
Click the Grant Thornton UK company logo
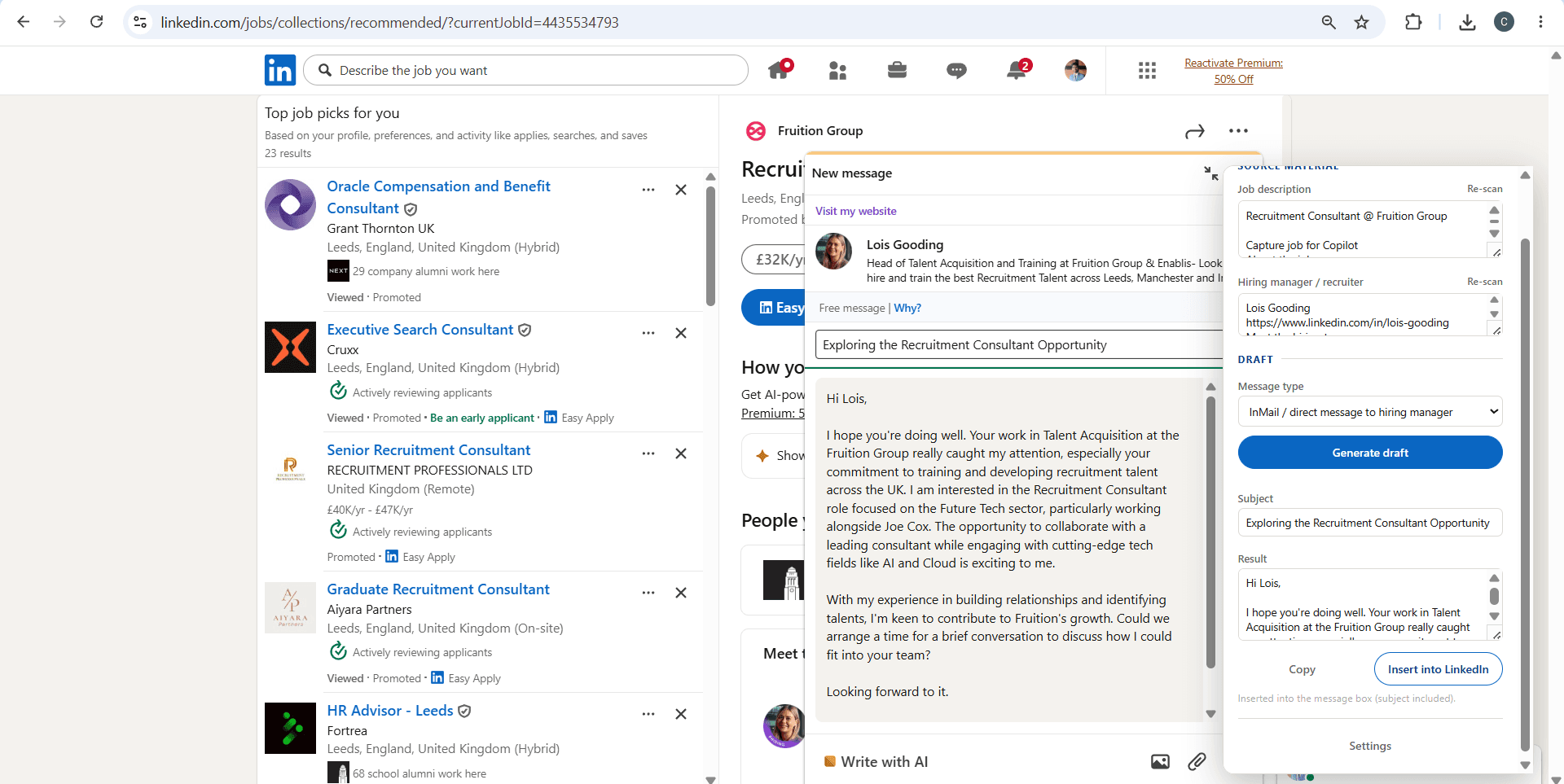(x=290, y=205)
